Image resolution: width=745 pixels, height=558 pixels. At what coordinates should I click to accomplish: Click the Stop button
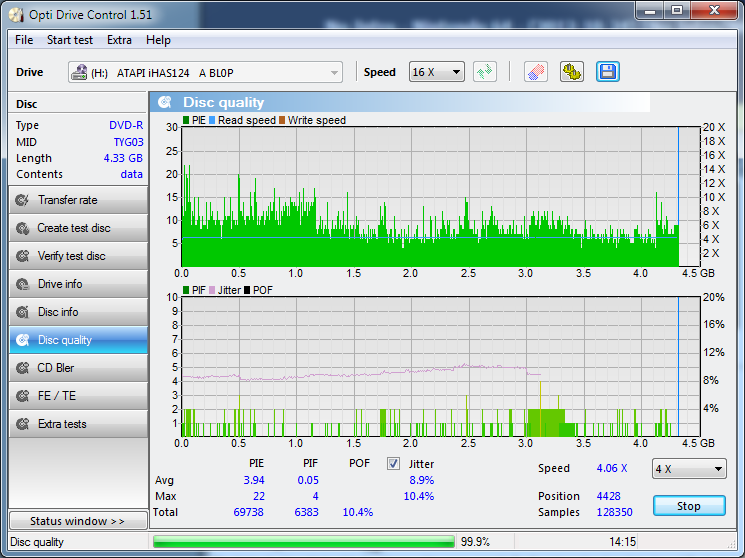(689, 506)
